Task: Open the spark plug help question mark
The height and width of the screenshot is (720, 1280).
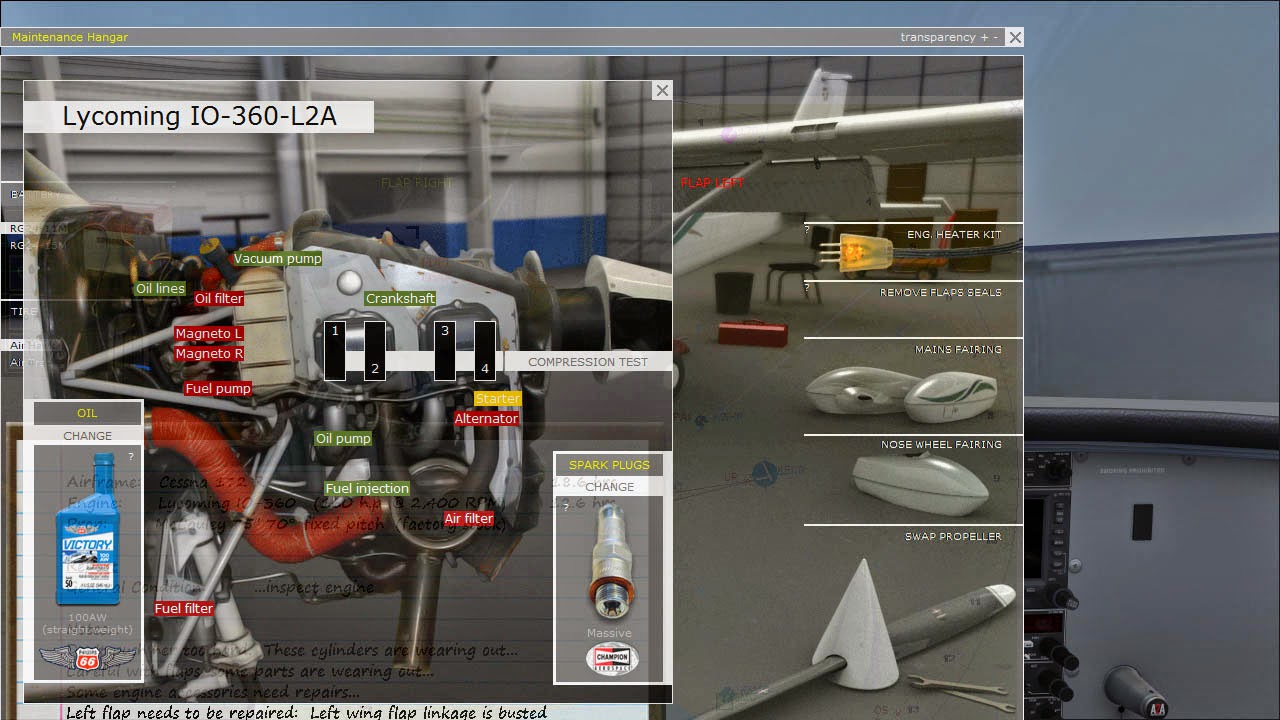Action: (566, 507)
